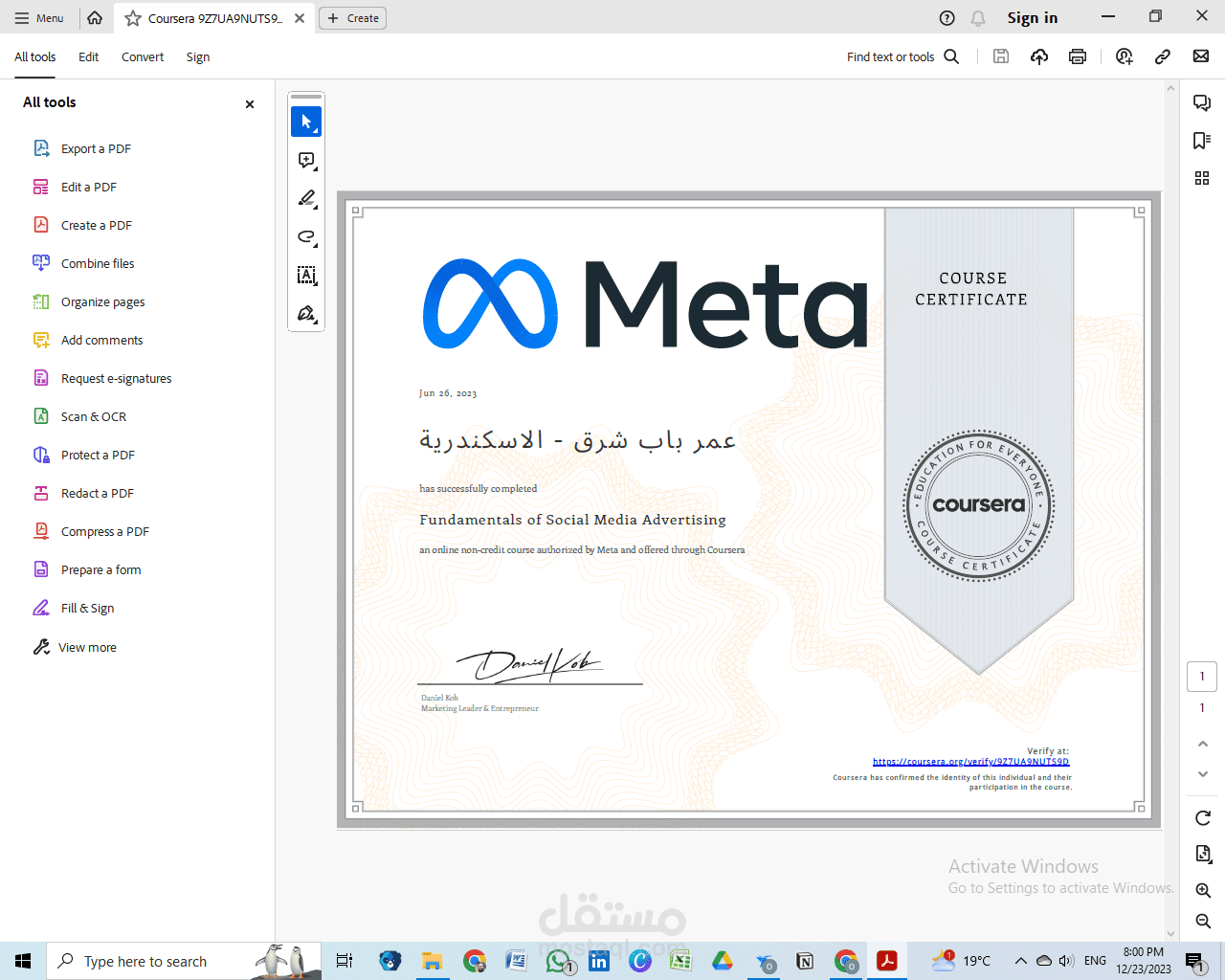This screenshot has width=1225, height=980.
Task: Open the Menu hamburger button
Action: [x=39, y=18]
